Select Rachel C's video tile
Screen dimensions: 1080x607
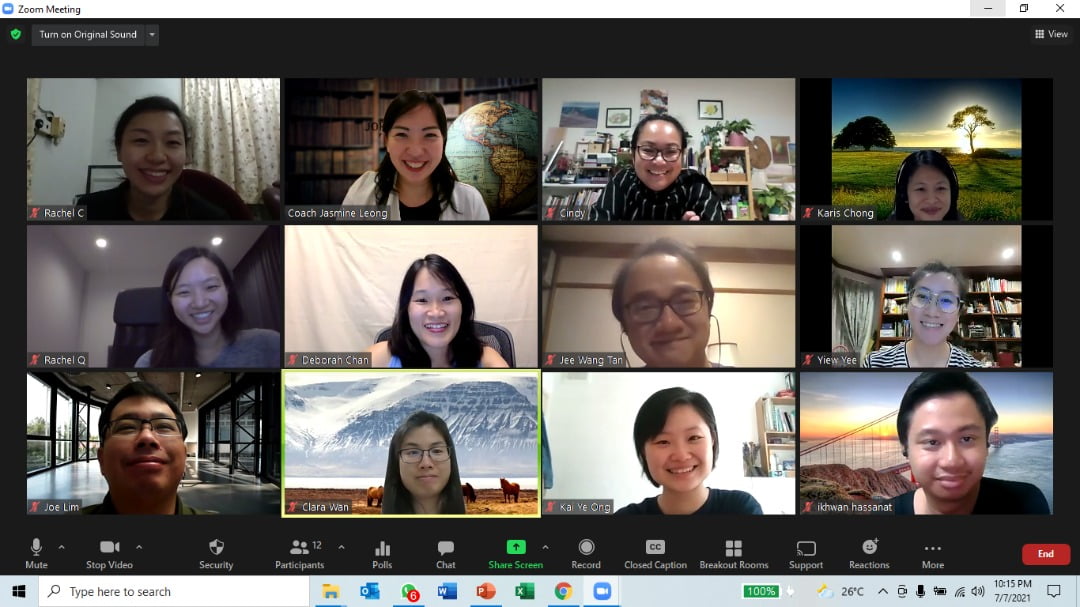click(x=154, y=149)
